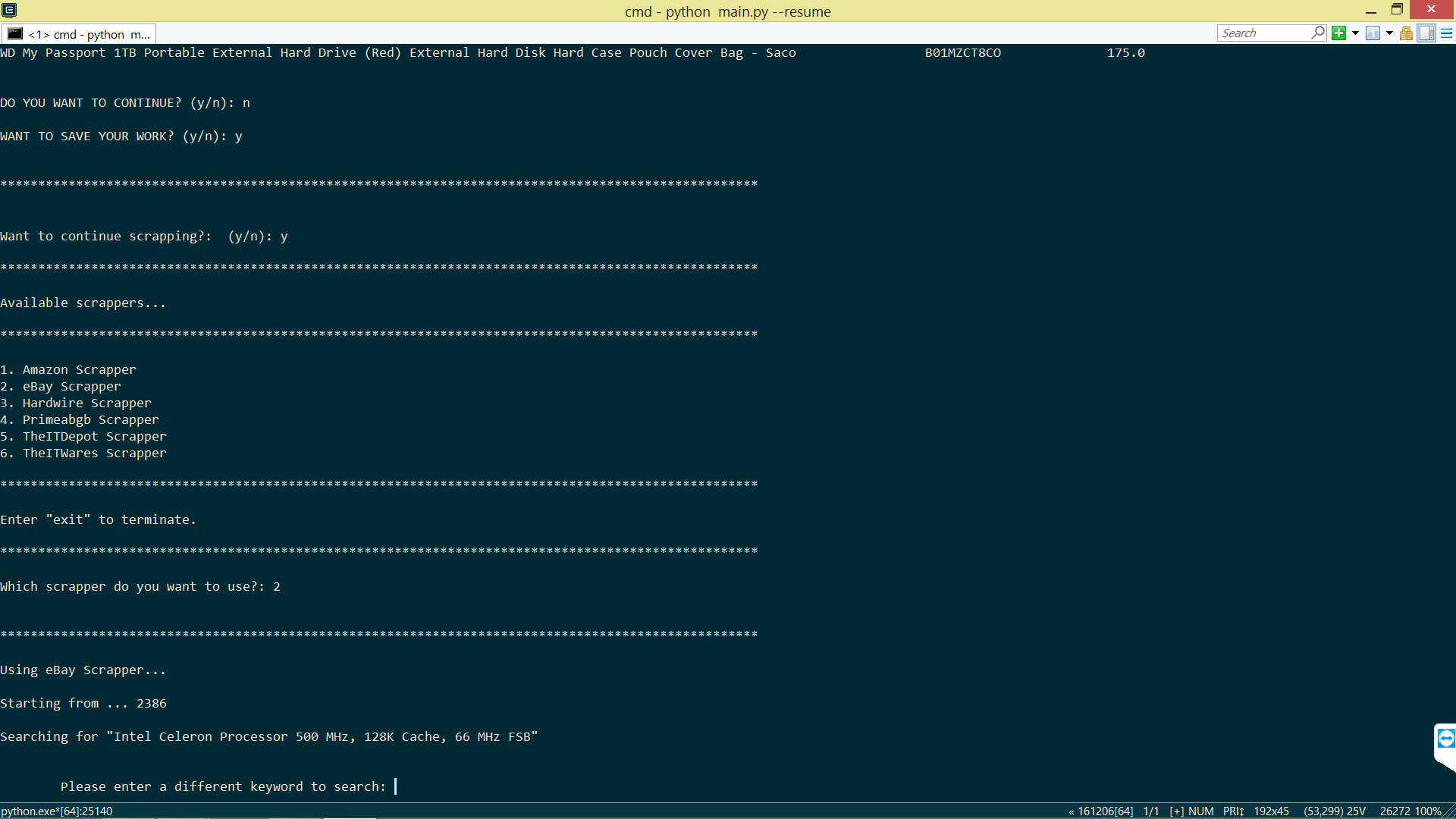Open the hamburger settings menu
The width and height of the screenshot is (1456, 819).
pyautogui.click(x=1446, y=33)
